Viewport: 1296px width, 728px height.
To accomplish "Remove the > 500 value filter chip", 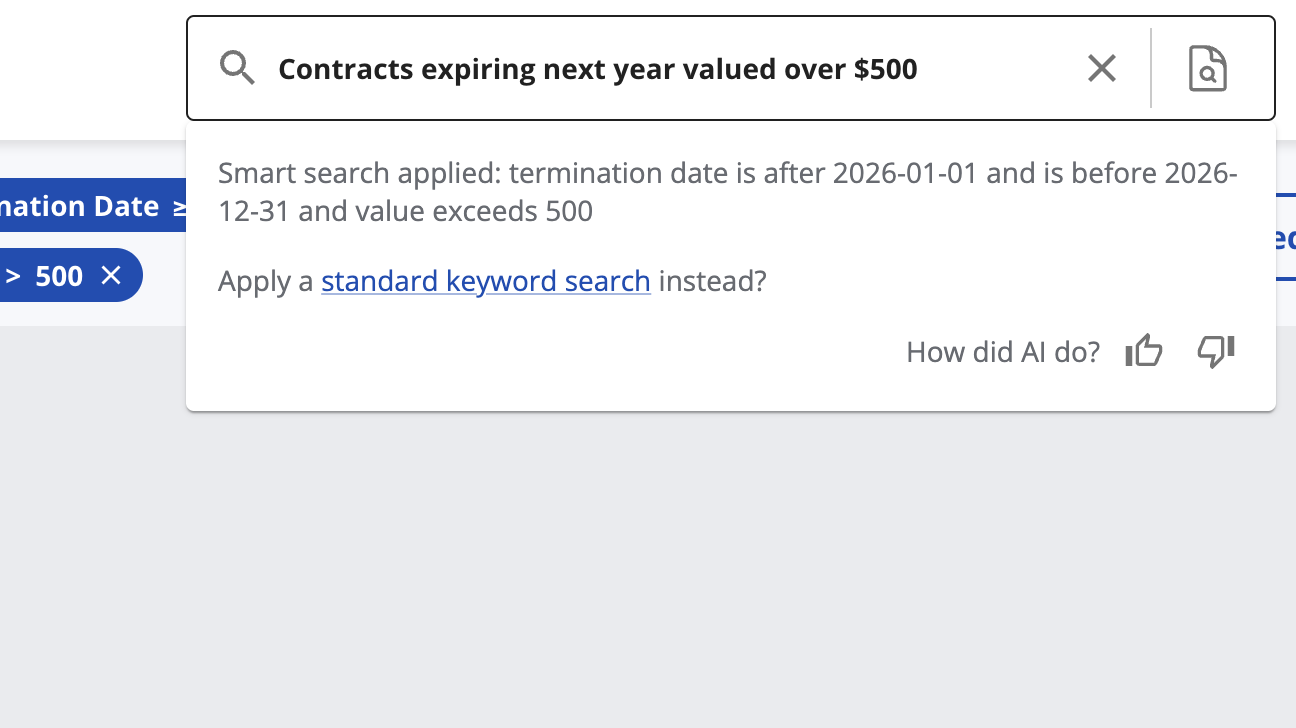I will coord(110,275).
